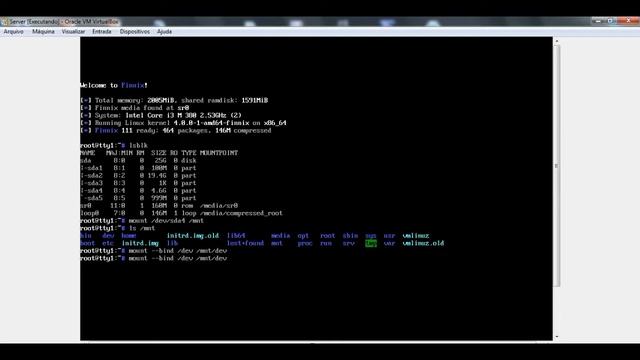Click the 'Finnix media found at sr0' line
Image resolution: width=640 pixels, height=360 pixels.
135,108
